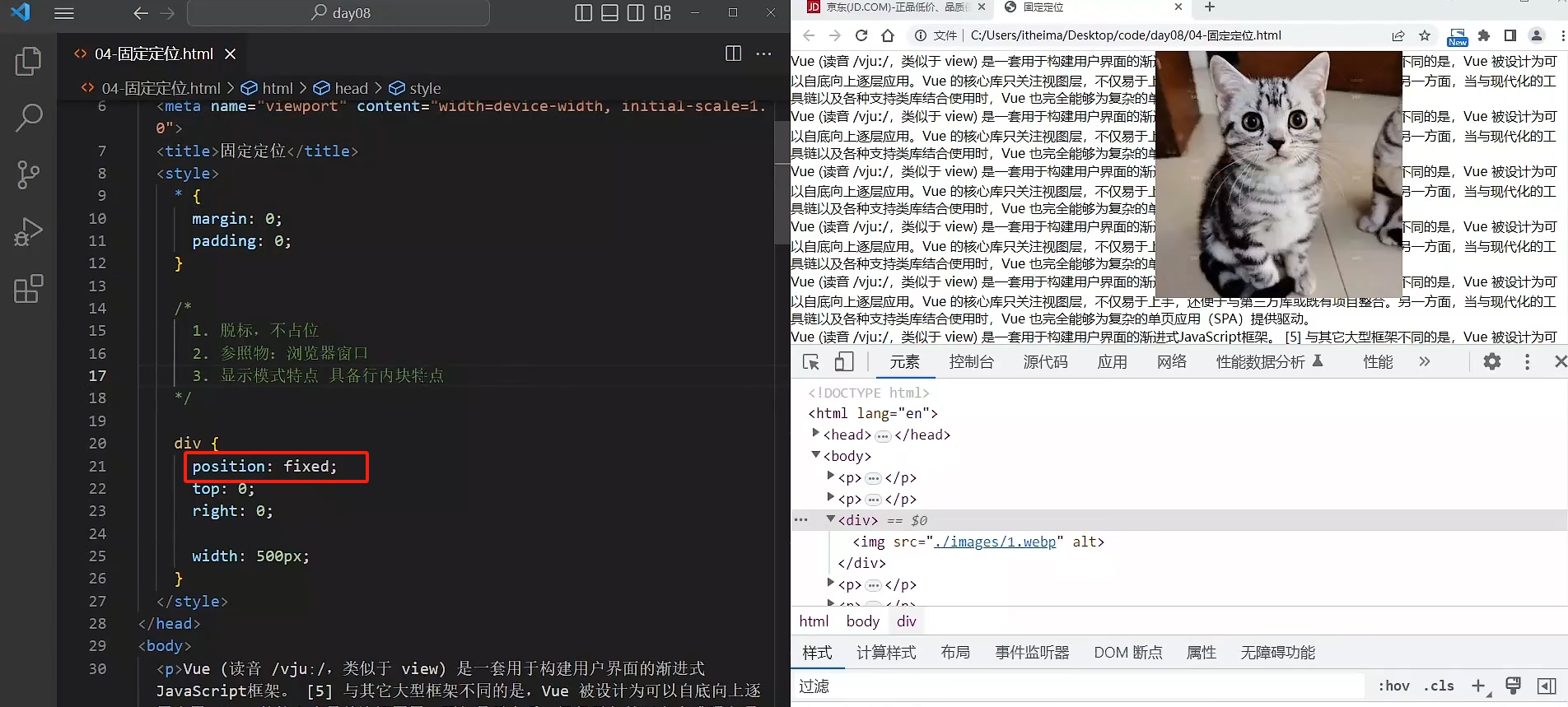Split the editor right
The width and height of the screenshot is (1568, 707).
(x=733, y=53)
